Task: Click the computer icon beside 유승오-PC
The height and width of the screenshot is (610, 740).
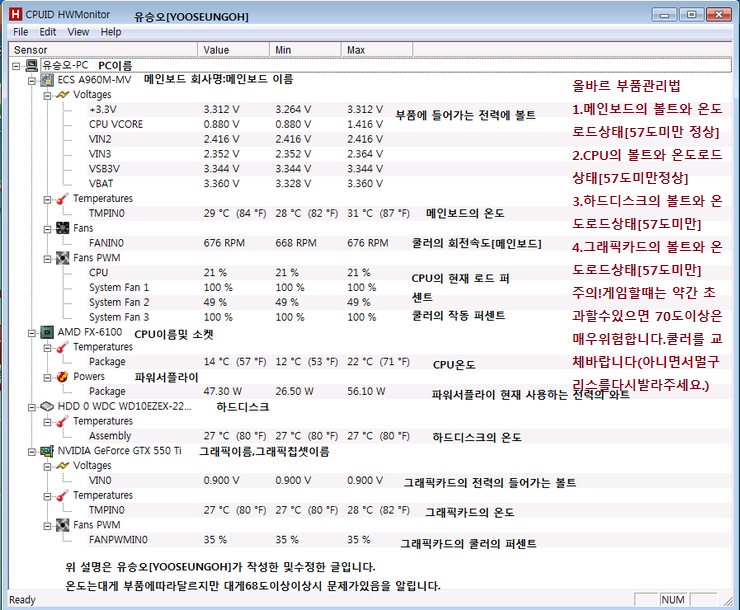Action: click(x=32, y=65)
